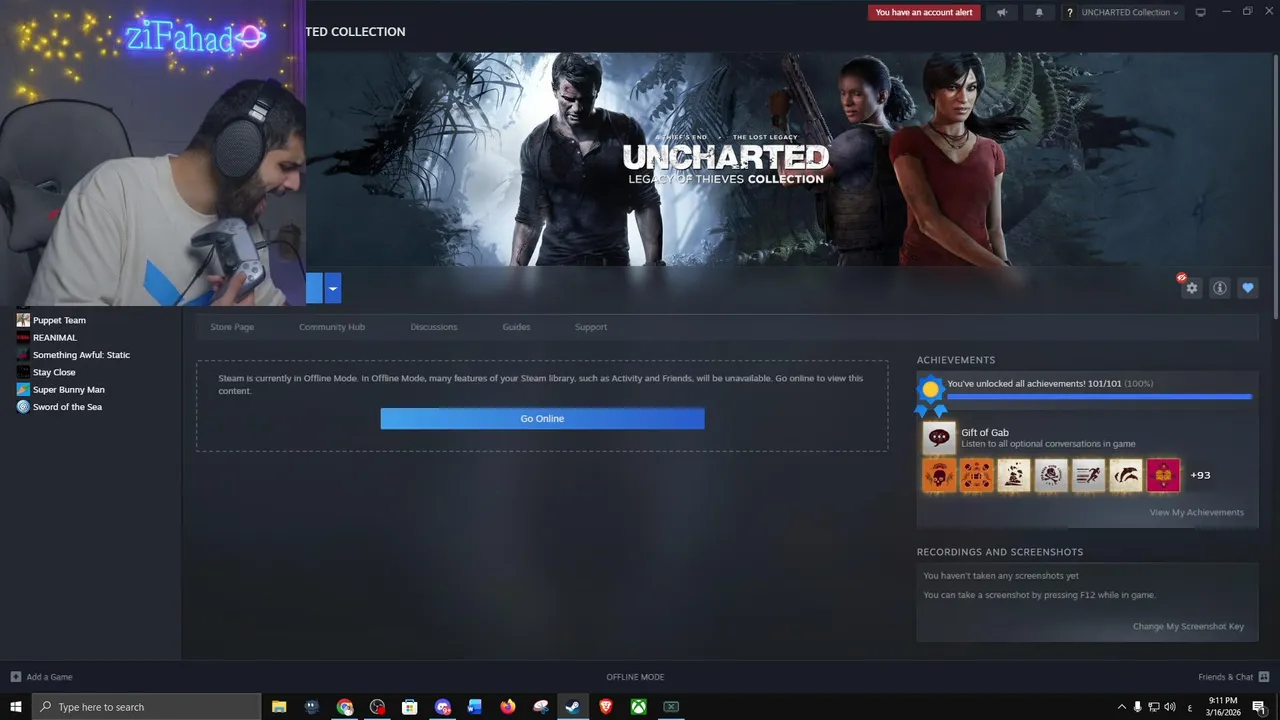Open Change My Screenshot Key link

pyautogui.click(x=1188, y=626)
